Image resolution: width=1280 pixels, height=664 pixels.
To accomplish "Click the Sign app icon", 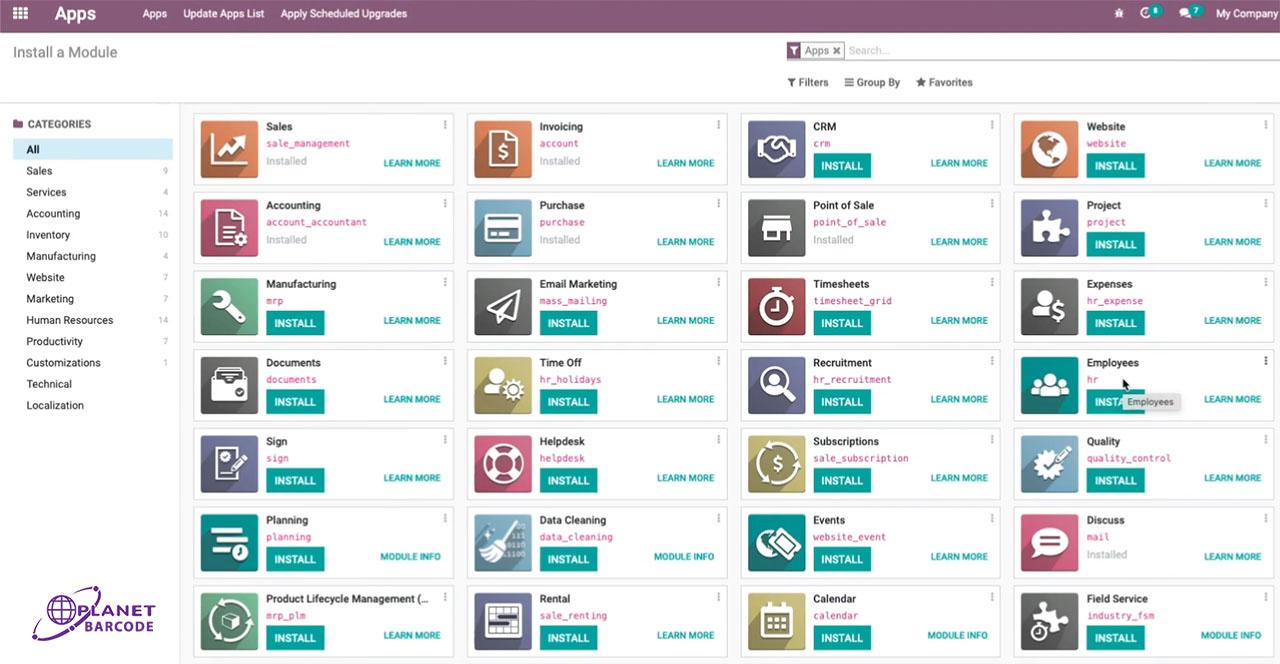I will (x=229, y=464).
